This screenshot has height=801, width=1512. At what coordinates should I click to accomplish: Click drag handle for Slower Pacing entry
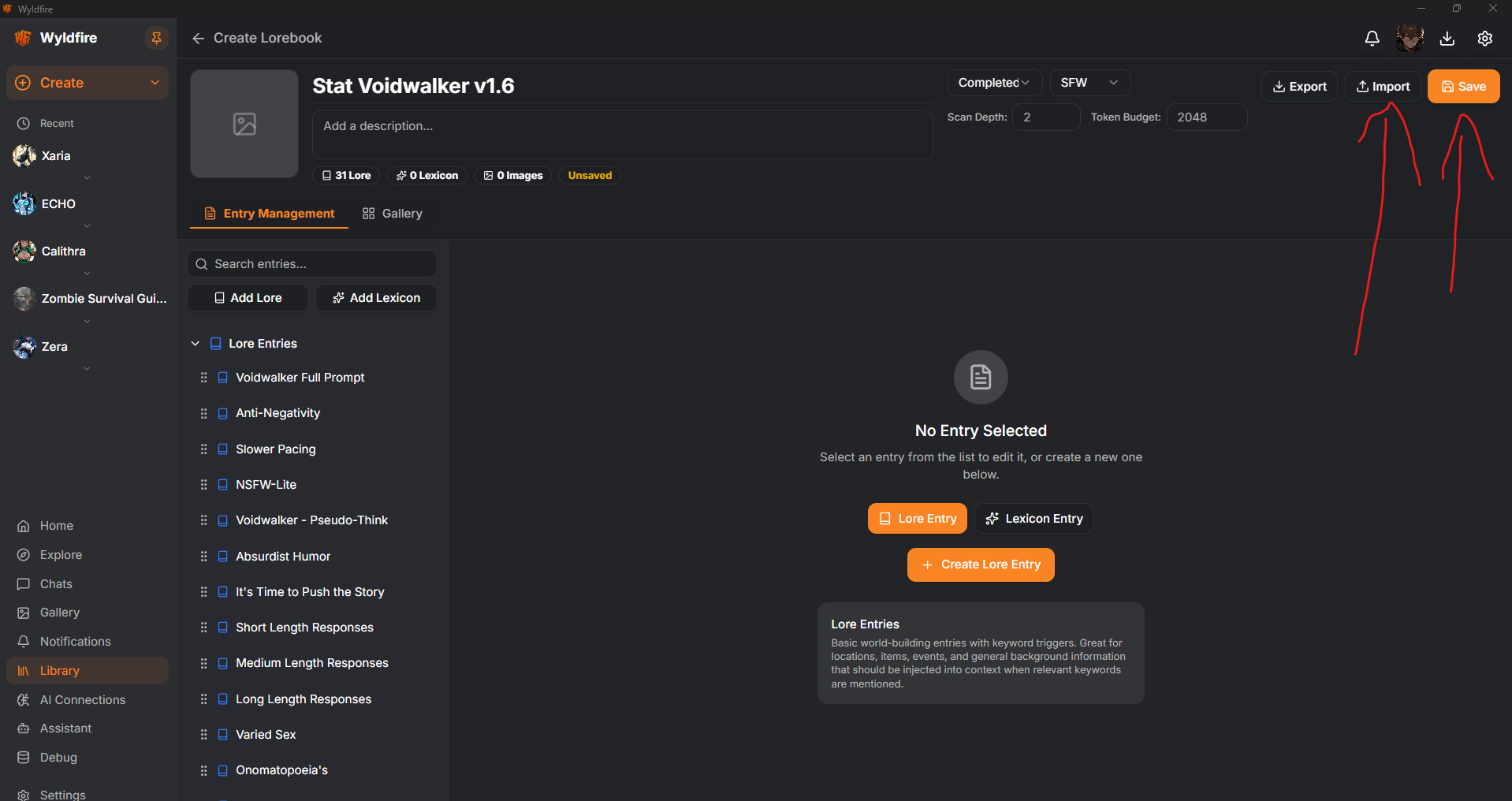click(203, 449)
